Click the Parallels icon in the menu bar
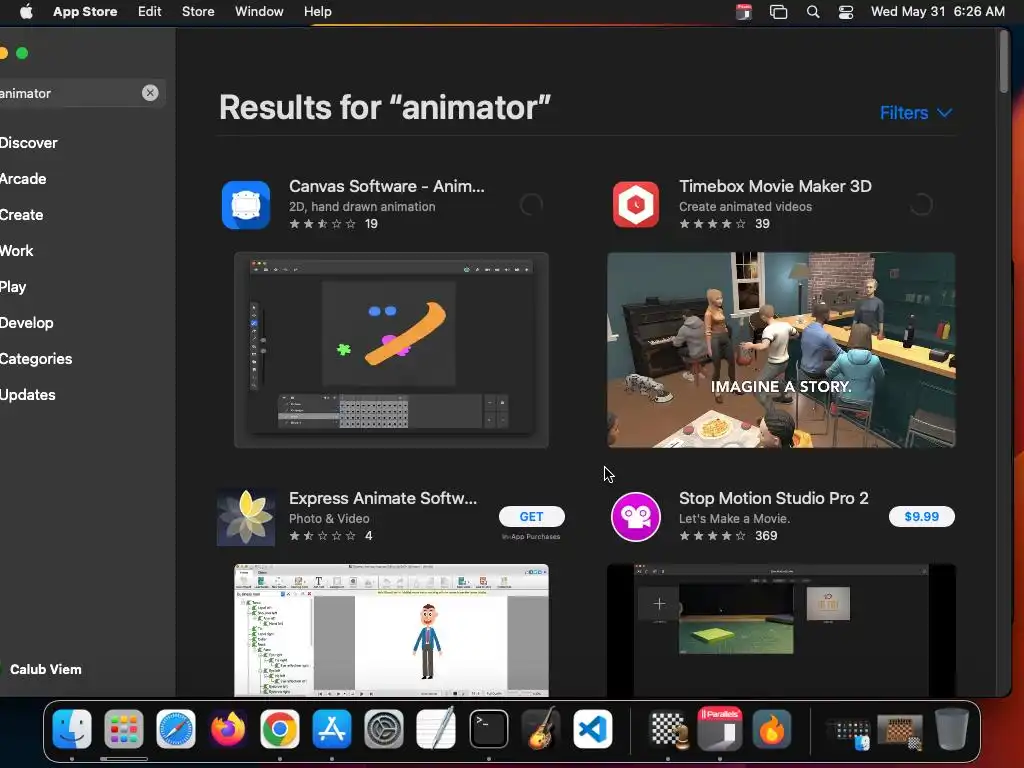The height and width of the screenshot is (768, 1024). point(744,12)
